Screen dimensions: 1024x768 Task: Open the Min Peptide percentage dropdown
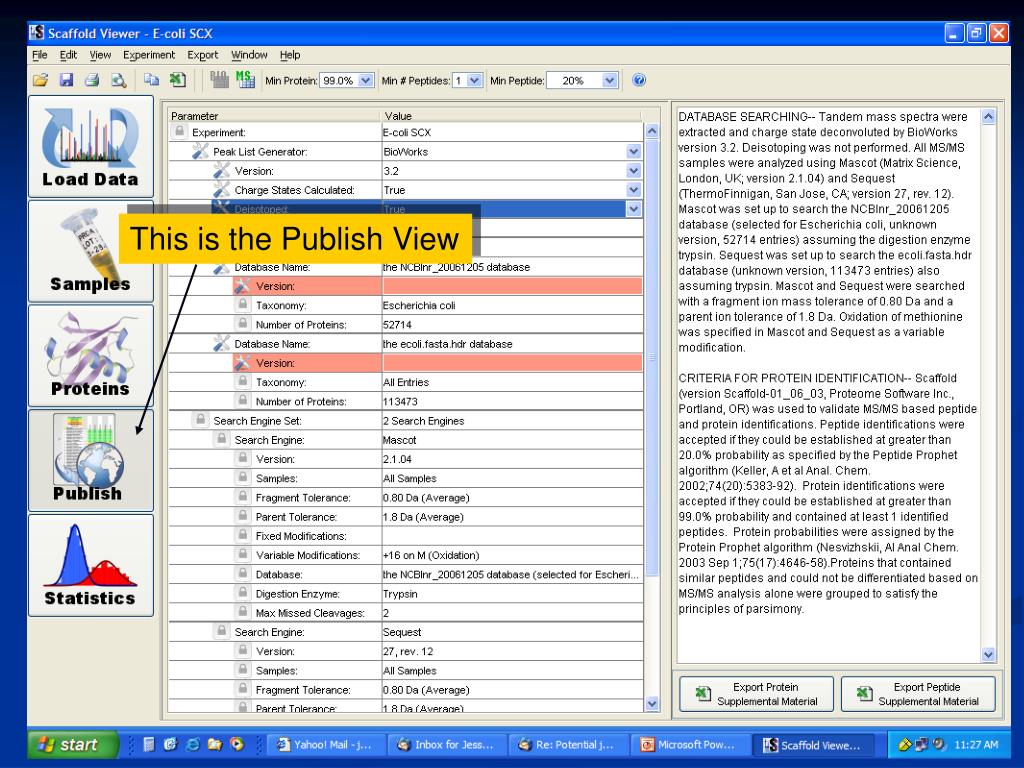click(609, 80)
